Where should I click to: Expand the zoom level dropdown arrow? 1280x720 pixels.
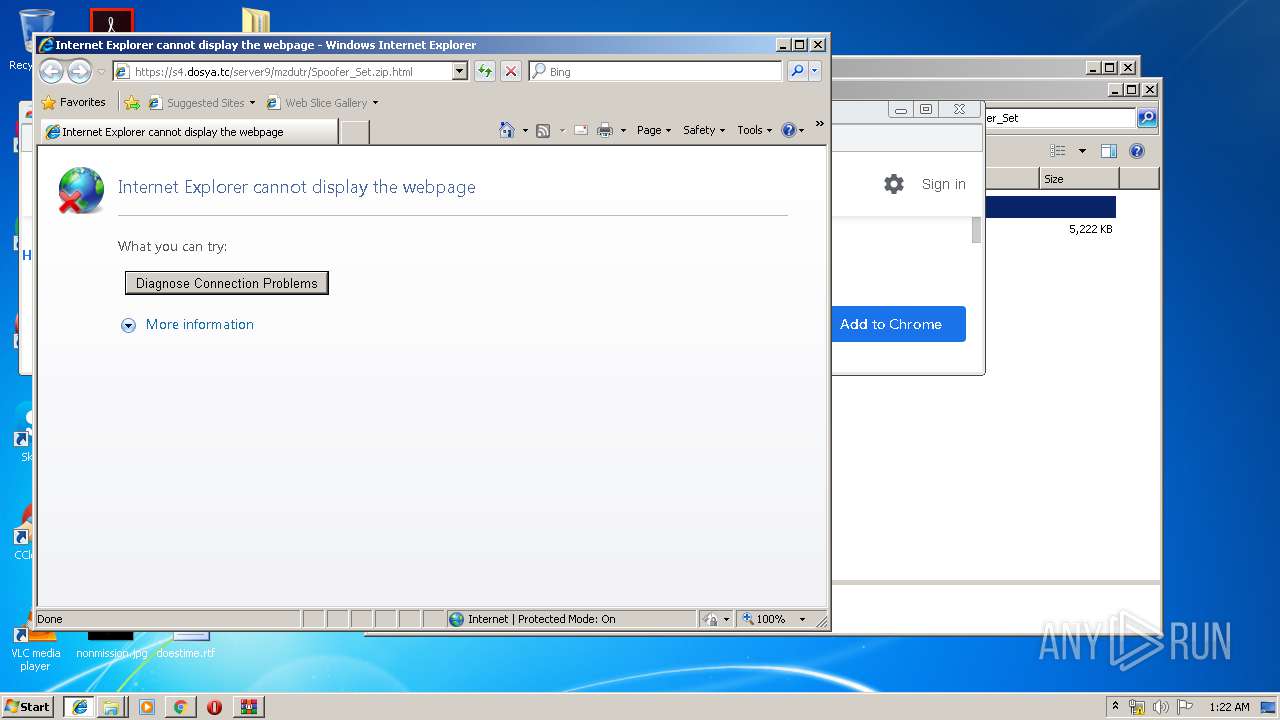point(802,619)
